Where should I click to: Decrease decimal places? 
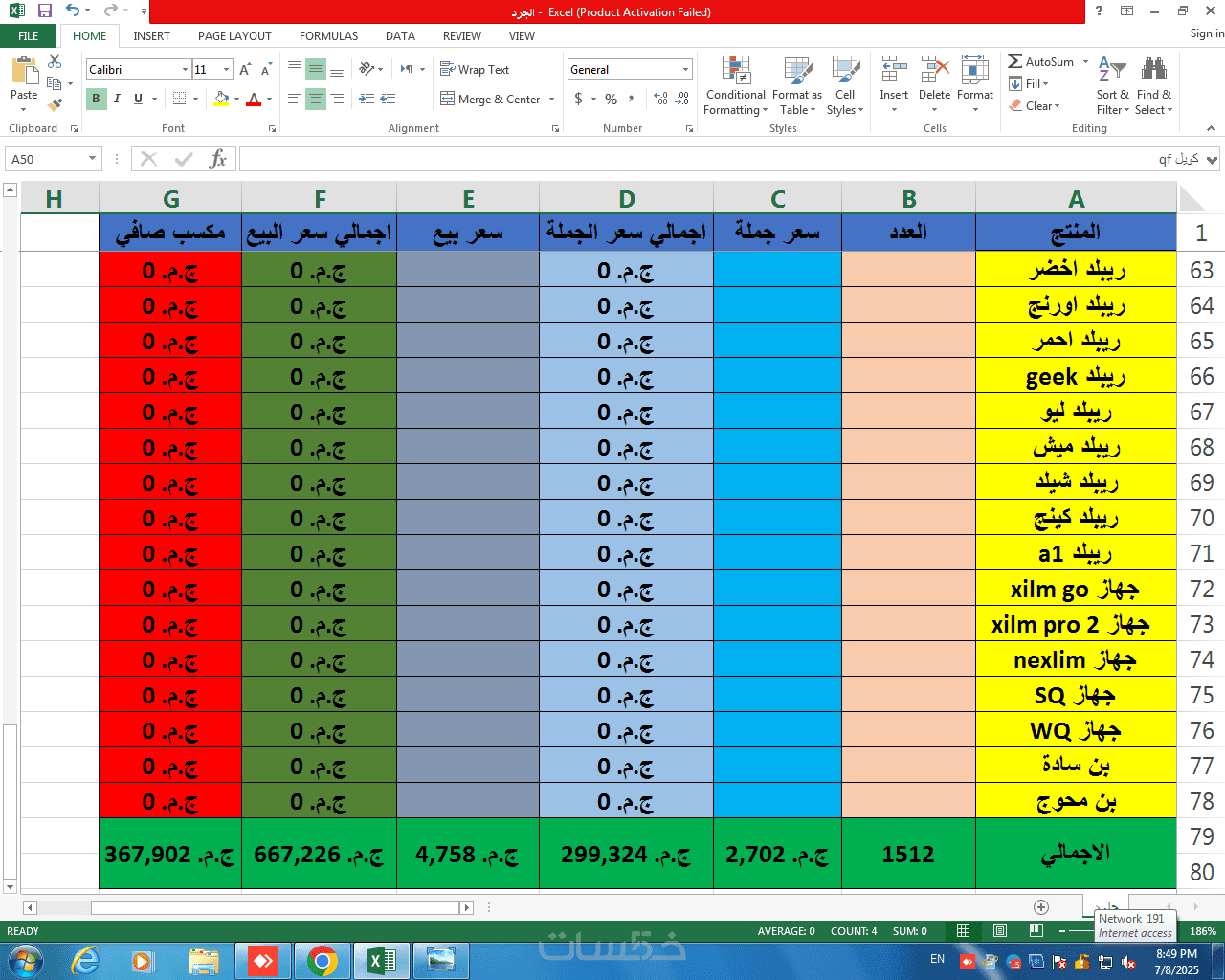point(682,99)
